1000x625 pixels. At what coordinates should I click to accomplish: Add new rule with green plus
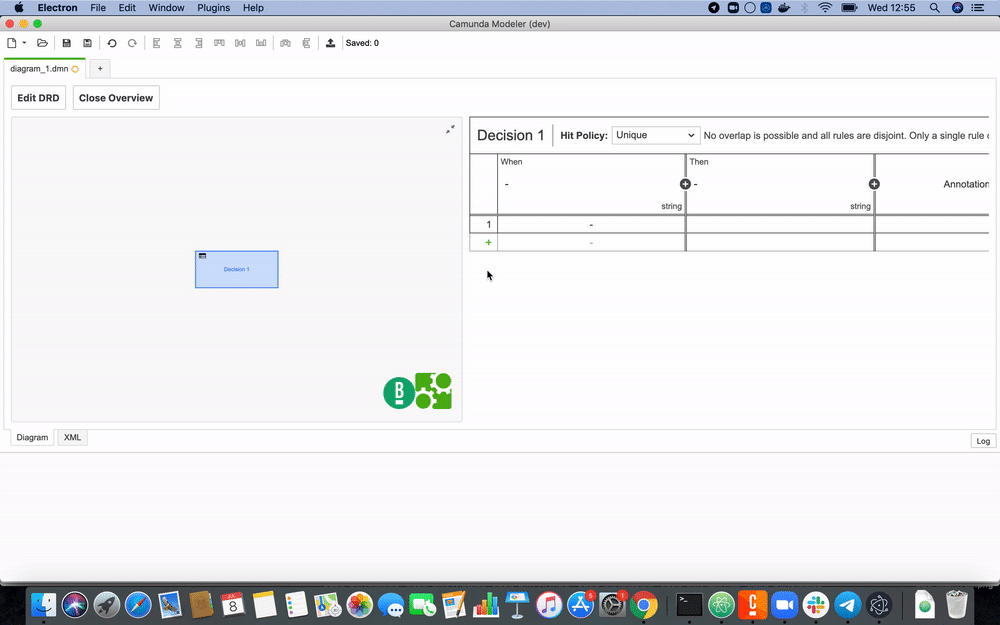489,242
